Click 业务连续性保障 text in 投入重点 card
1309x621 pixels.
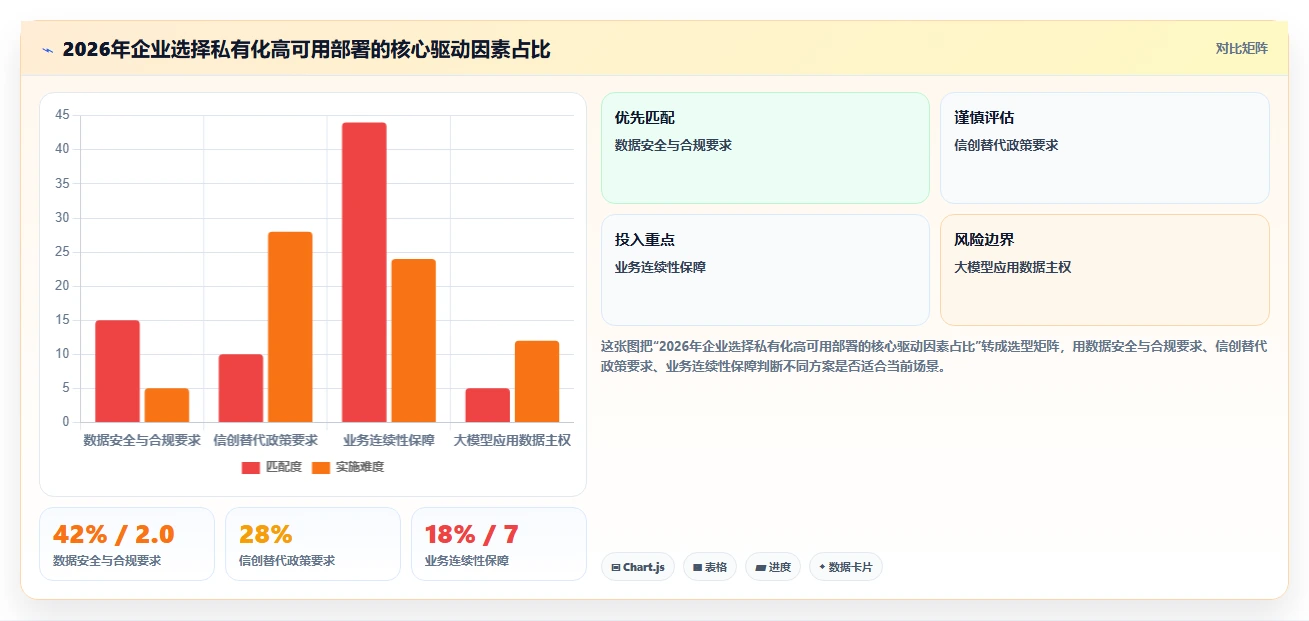[660, 267]
